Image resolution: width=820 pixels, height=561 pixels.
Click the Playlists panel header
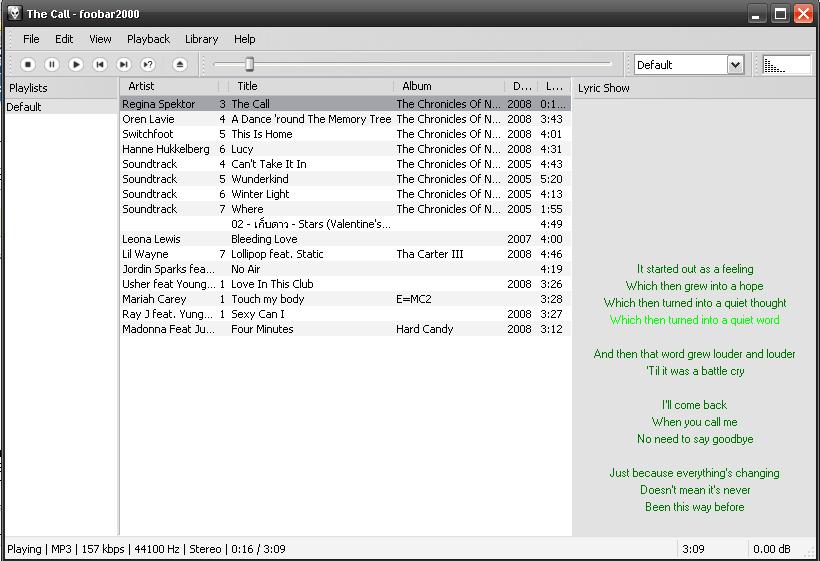coord(61,88)
